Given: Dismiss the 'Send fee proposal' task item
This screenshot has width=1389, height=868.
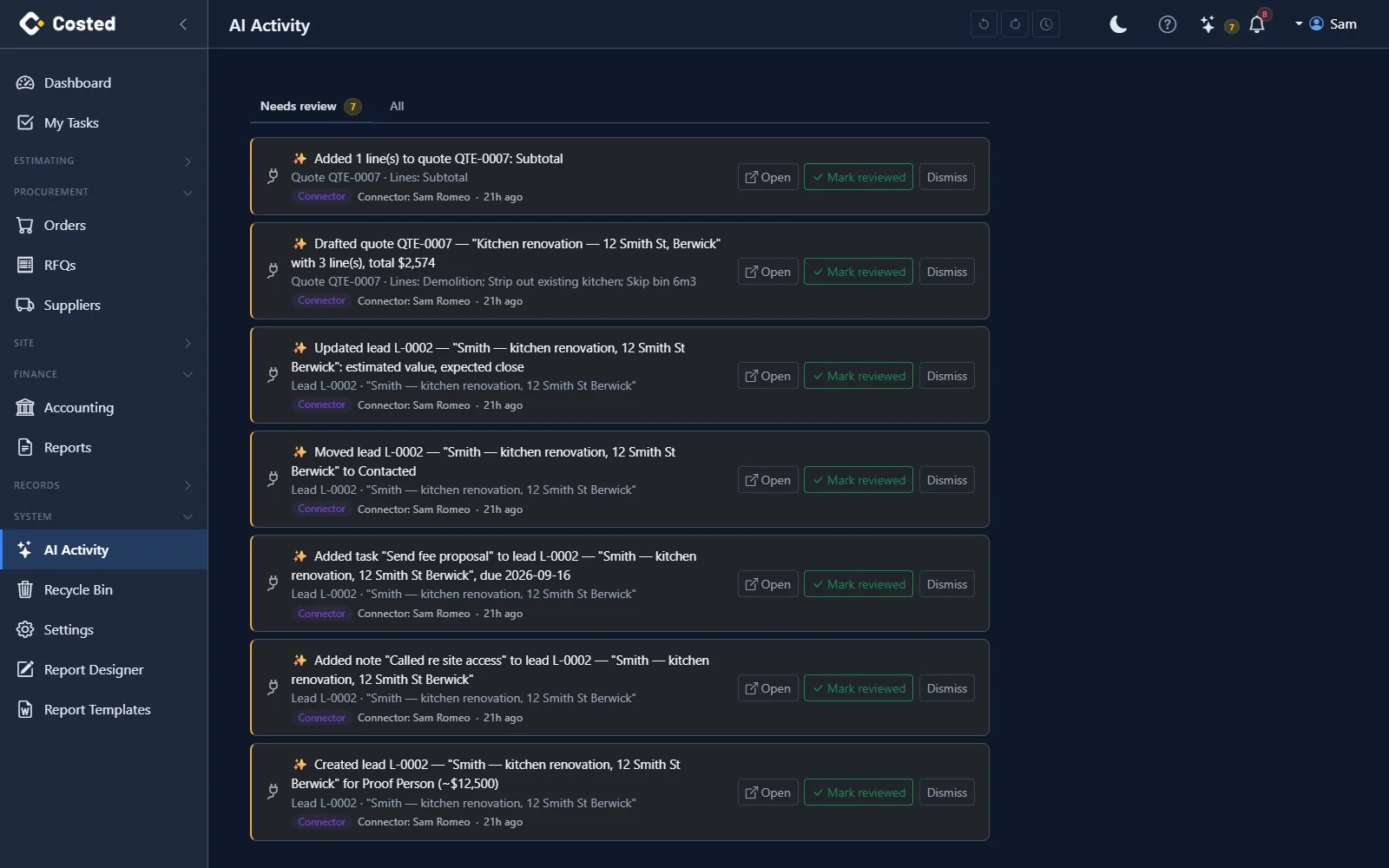Looking at the screenshot, I should coord(946,584).
